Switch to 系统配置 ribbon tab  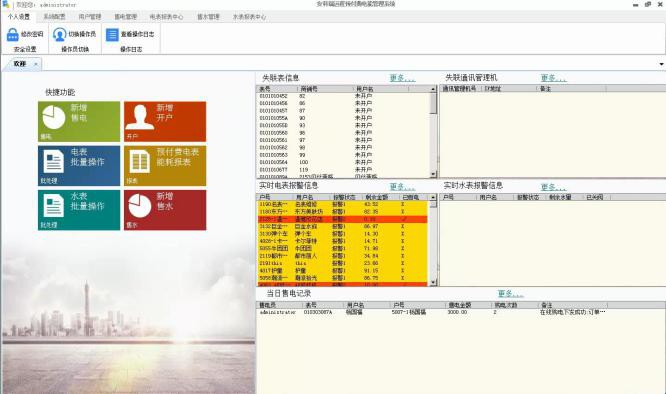click(x=54, y=17)
